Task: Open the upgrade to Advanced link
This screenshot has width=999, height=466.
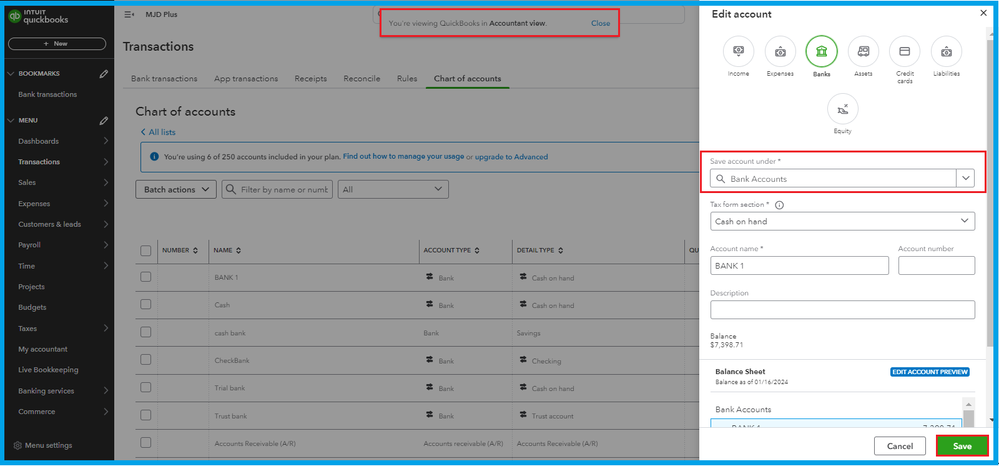Action: pyautogui.click(x=511, y=157)
